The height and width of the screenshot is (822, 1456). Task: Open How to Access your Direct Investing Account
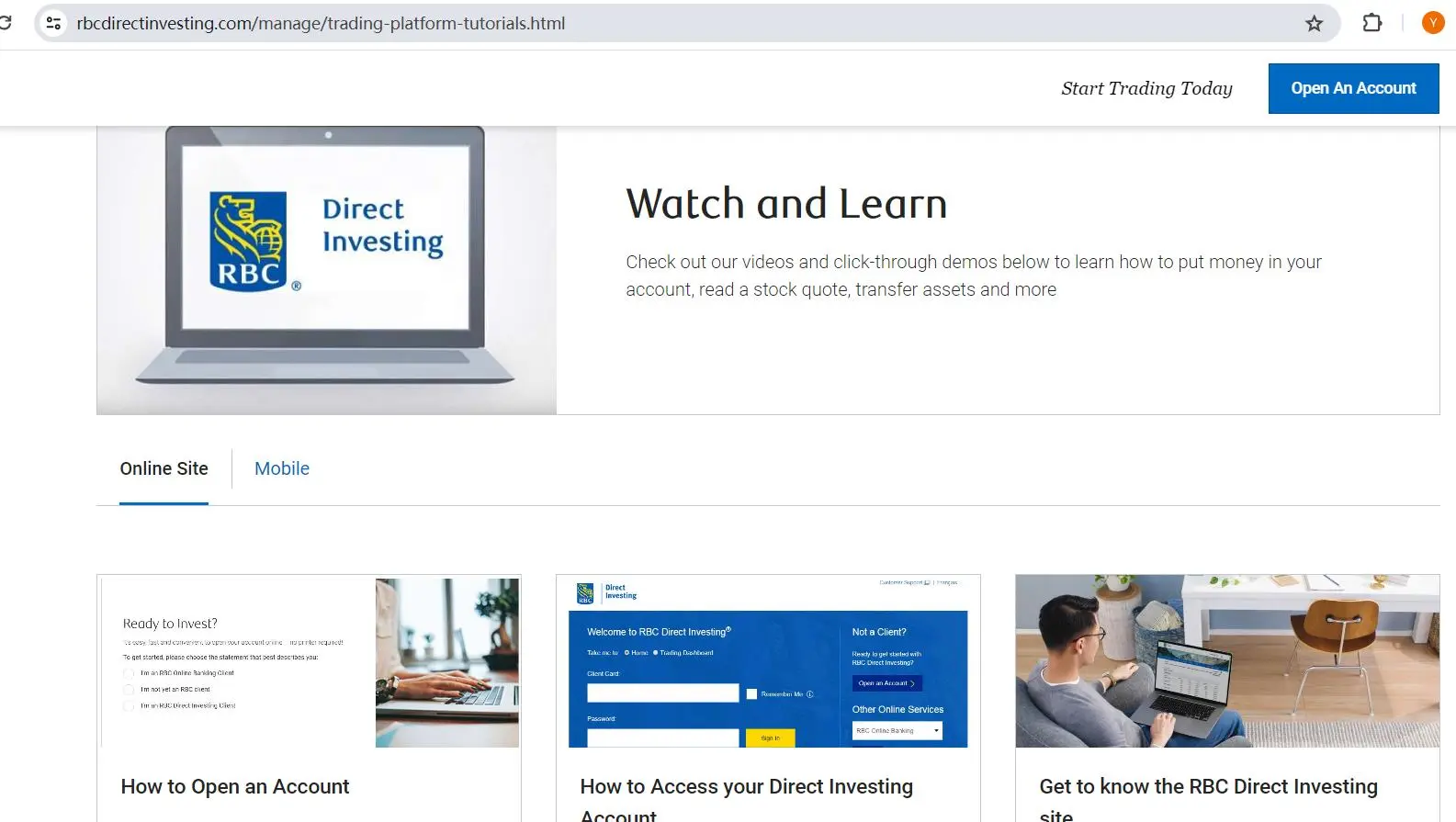[x=747, y=799]
